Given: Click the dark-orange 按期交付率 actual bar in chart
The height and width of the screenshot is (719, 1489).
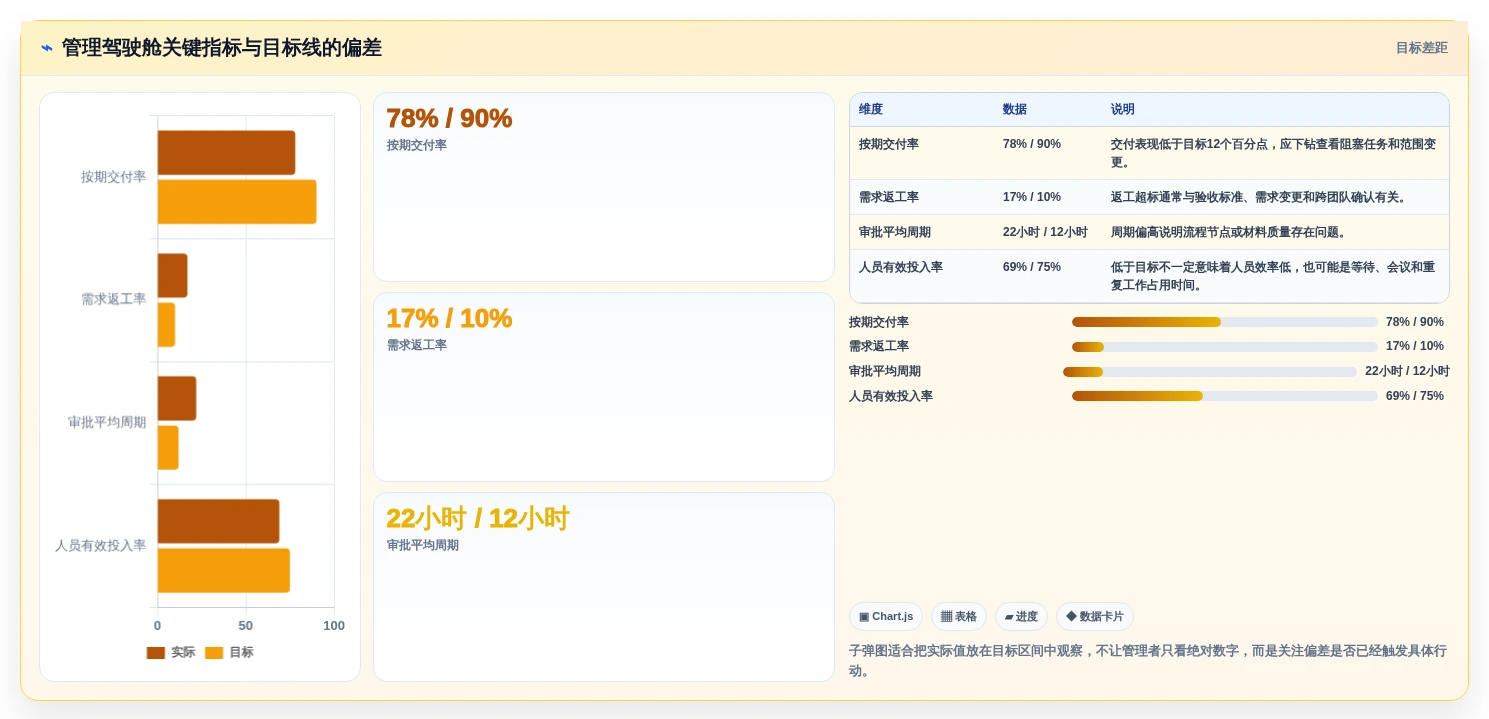Looking at the screenshot, I should [x=226, y=153].
